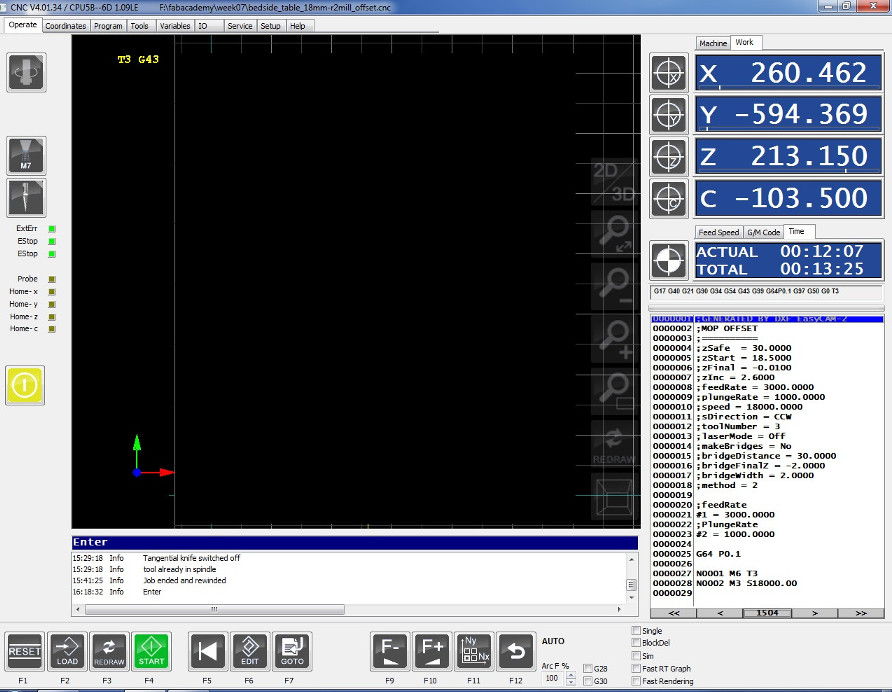
Task: Open the Service tab
Action: pos(239,26)
